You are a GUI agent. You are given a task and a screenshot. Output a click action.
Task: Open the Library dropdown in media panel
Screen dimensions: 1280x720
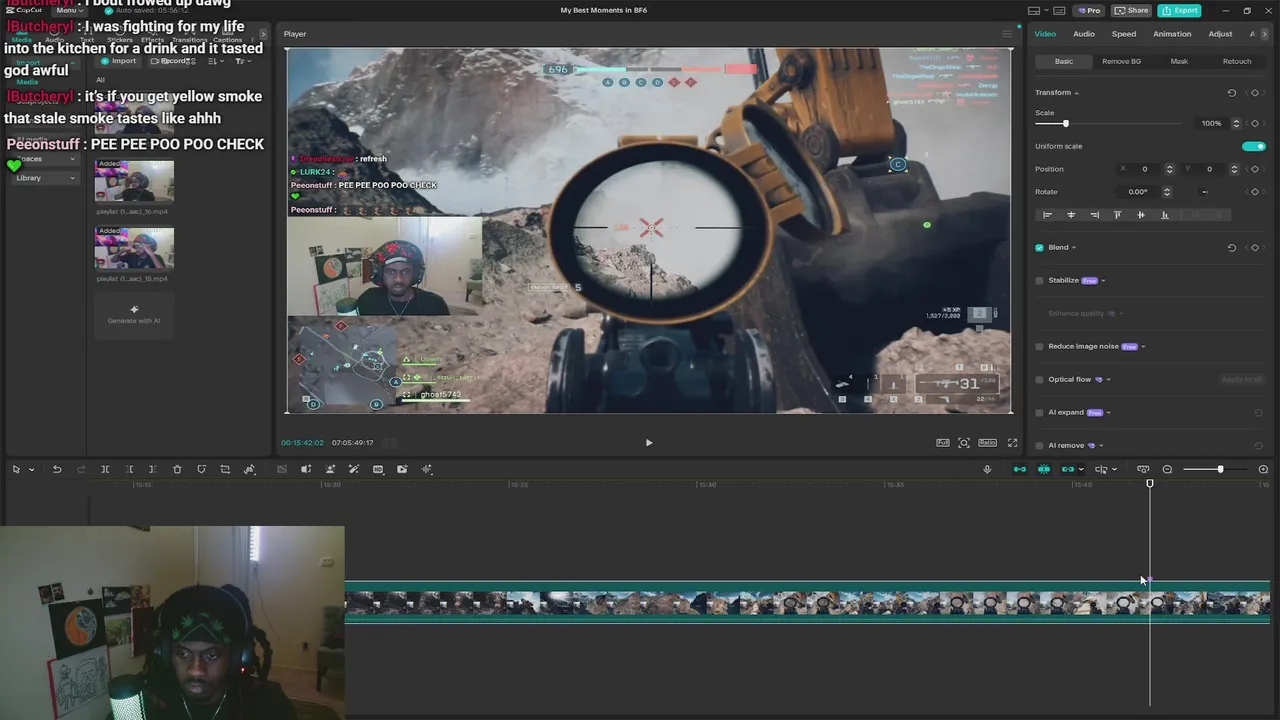click(45, 178)
